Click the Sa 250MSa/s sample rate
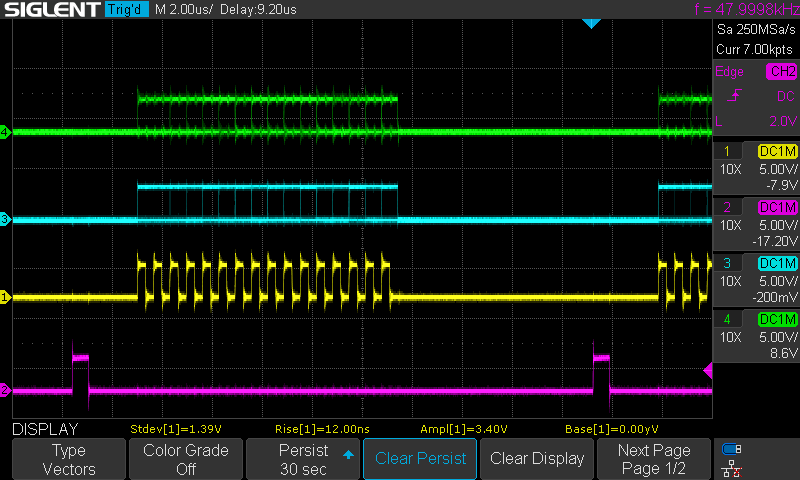Image resolution: width=800 pixels, height=480 pixels. click(756, 30)
